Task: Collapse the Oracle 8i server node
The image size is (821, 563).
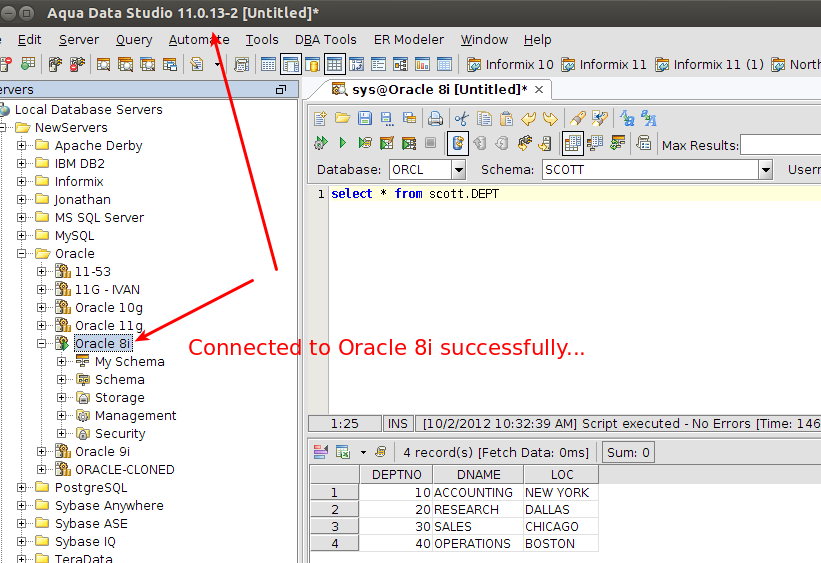Action: (x=41, y=344)
